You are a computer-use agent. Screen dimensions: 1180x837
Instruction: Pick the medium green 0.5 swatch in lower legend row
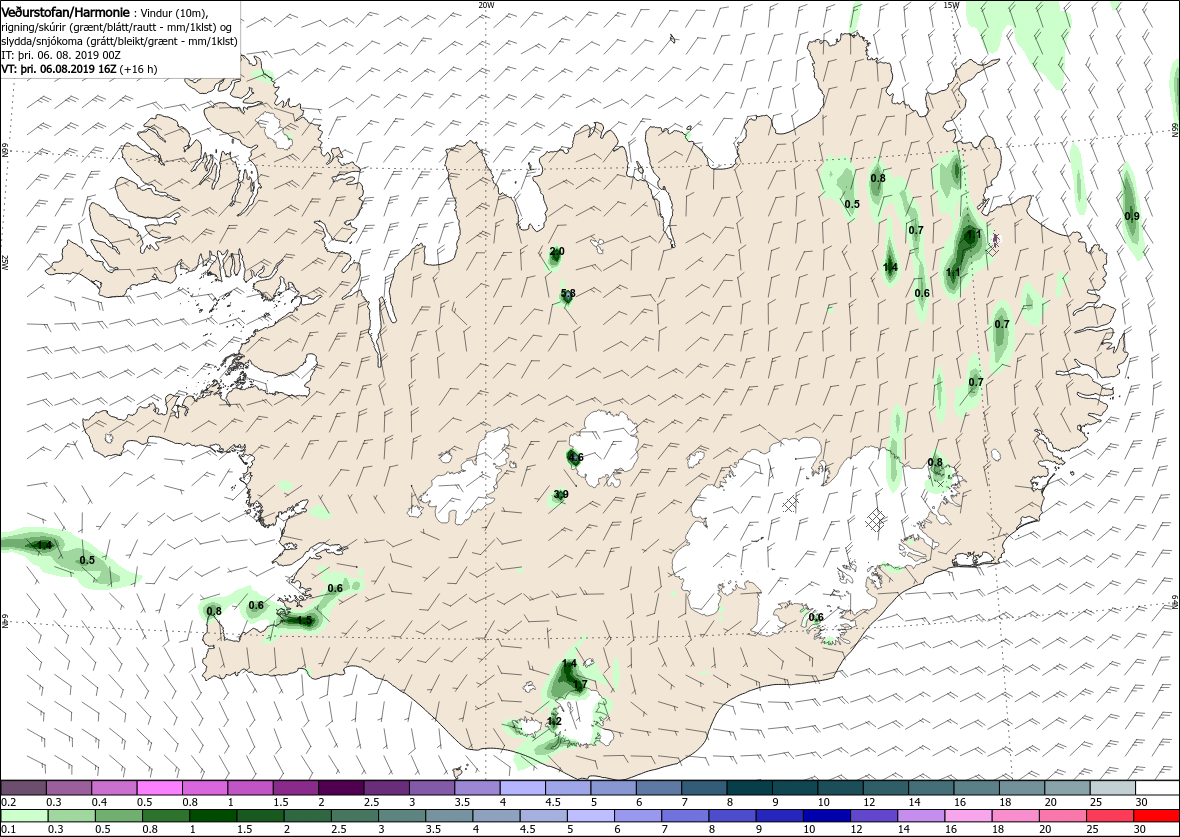tap(119, 817)
